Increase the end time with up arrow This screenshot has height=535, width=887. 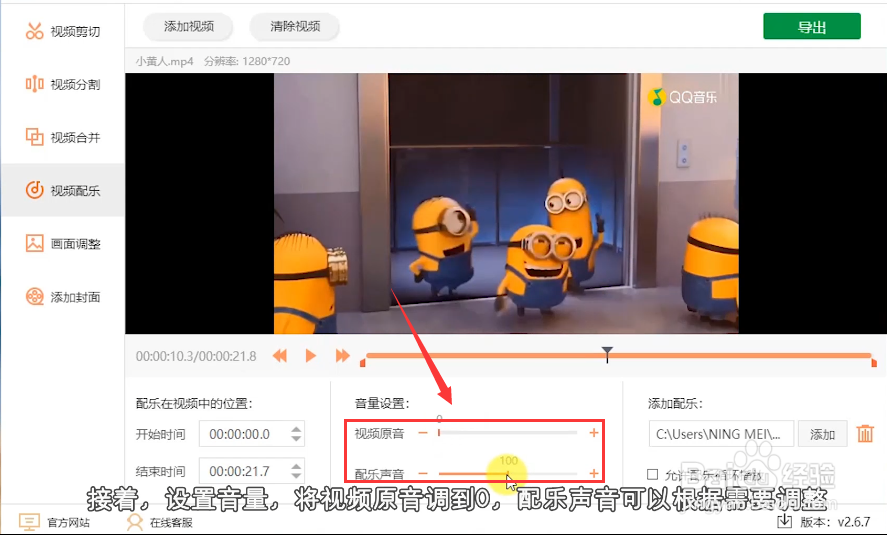point(296,467)
